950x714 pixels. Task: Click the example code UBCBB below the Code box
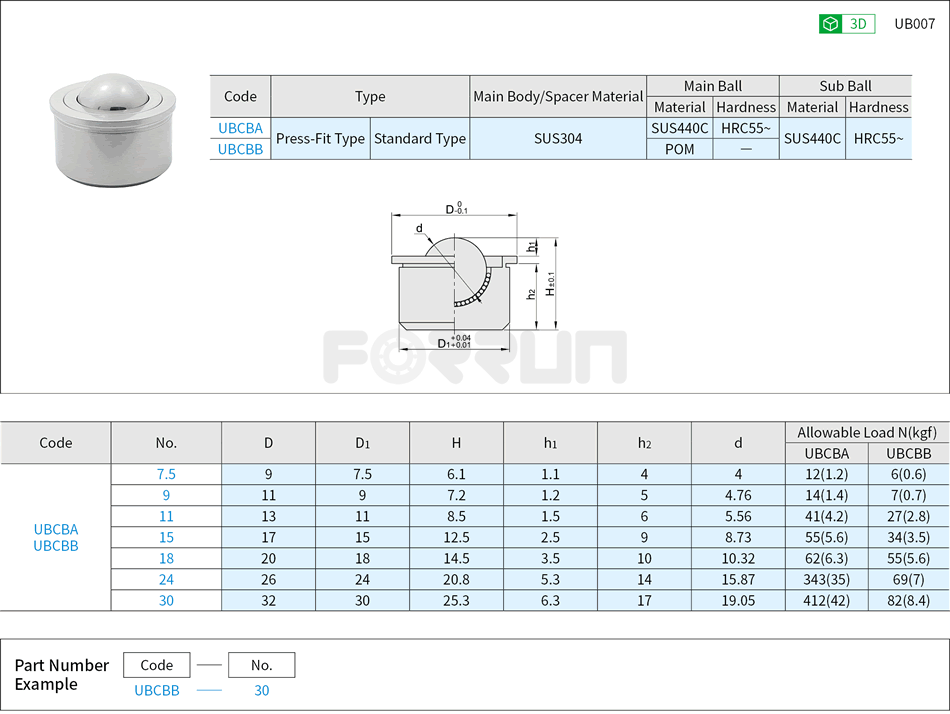156,690
